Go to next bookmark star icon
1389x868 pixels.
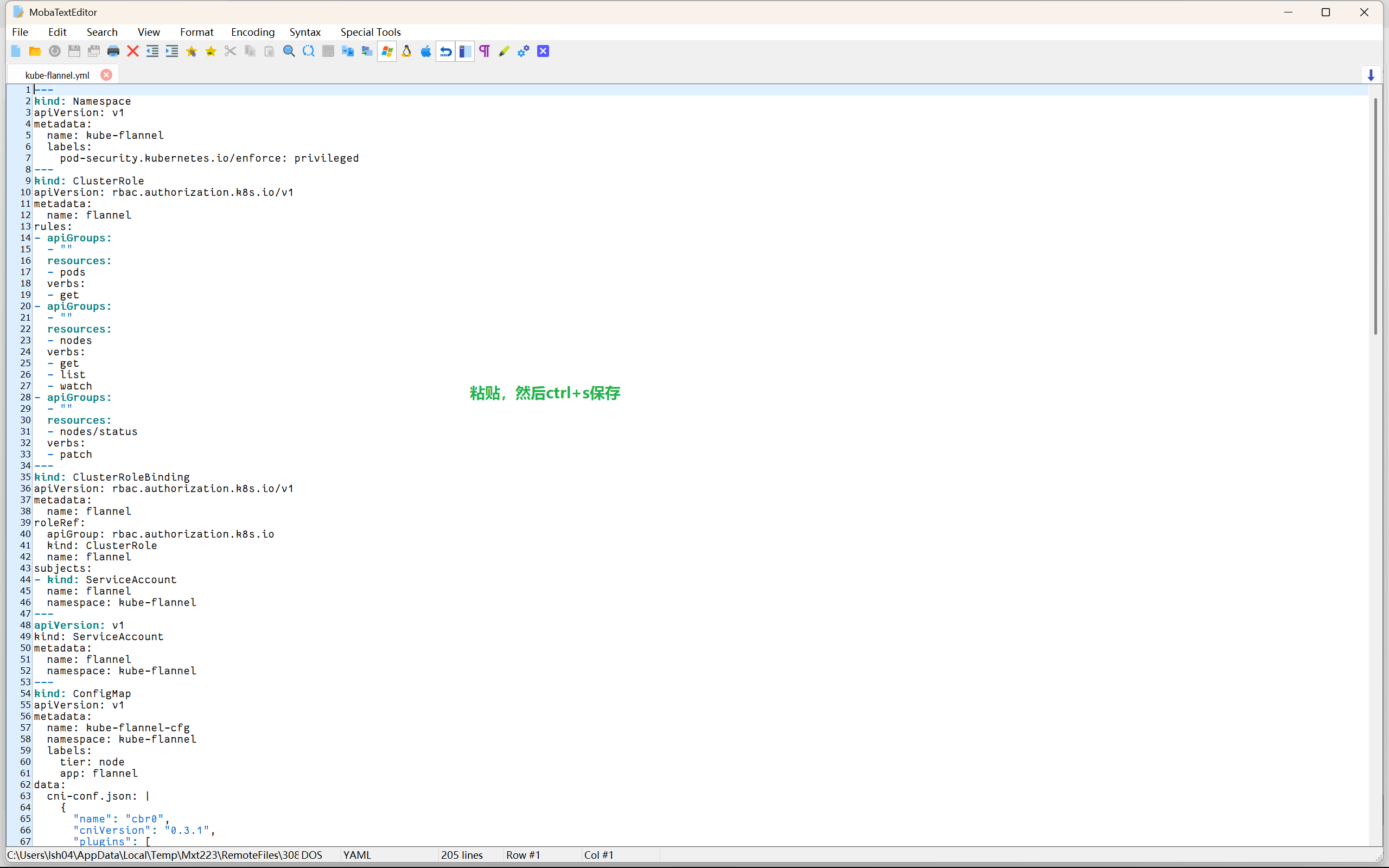[211, 51]
